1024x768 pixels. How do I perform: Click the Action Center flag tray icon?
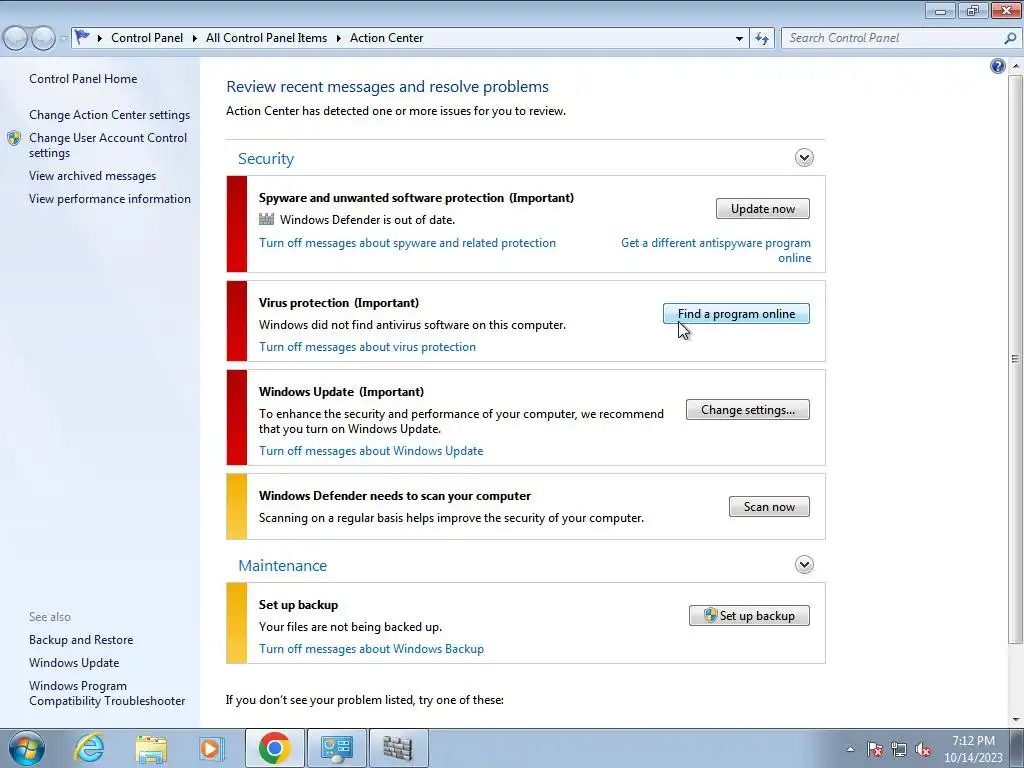[875, 749]
